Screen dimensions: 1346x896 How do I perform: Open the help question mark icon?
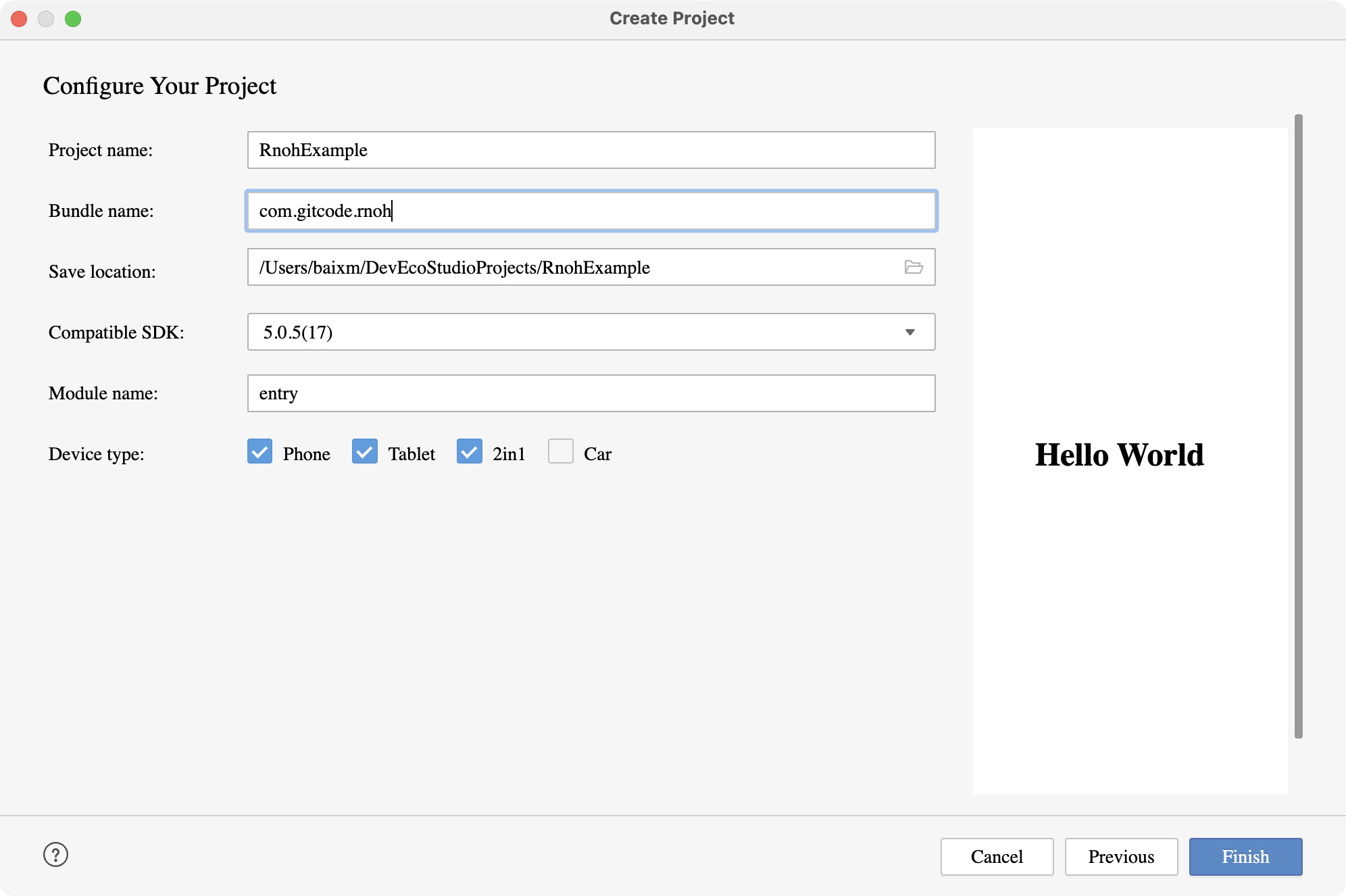(x=55, y=855)
